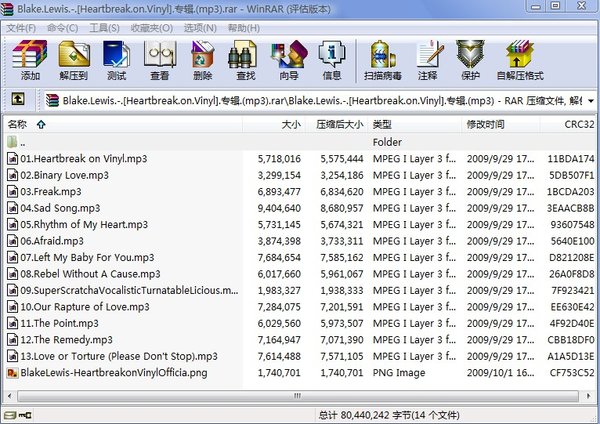Screen dimensions: 600x424
Task: Click the file icon of 06.Afraid.mp3
Action: (13, 241)
